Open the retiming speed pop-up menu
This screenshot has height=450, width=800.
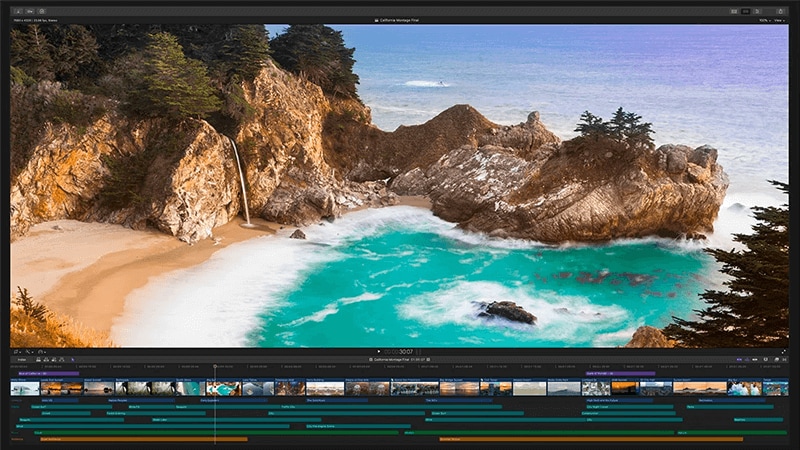pos(41,352)
